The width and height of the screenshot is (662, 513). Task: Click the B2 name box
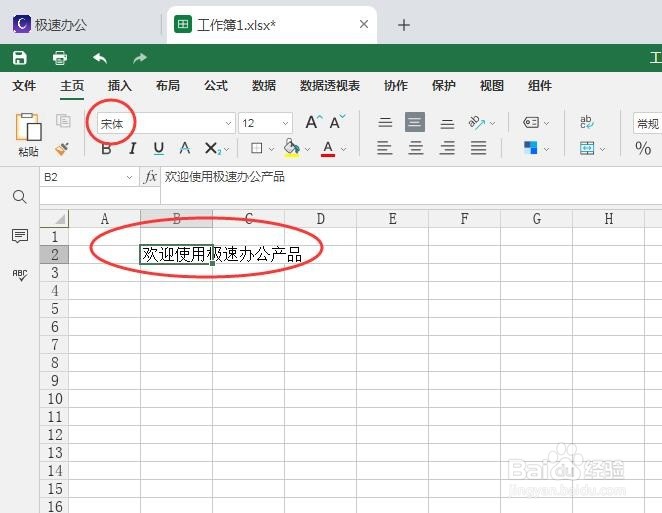point(89,177)
